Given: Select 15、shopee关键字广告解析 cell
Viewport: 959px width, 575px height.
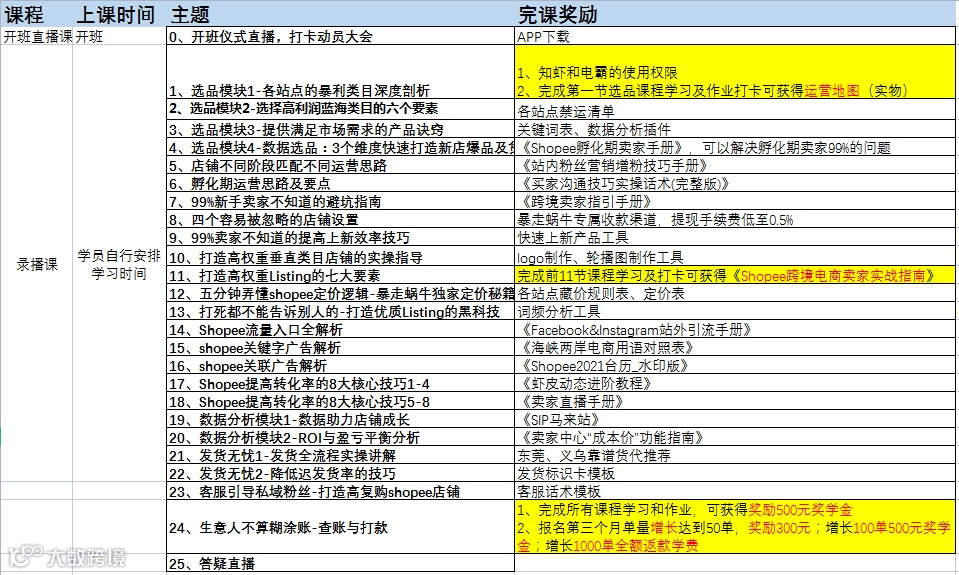Looking at the screenshot, I should [x=340, y=347].
